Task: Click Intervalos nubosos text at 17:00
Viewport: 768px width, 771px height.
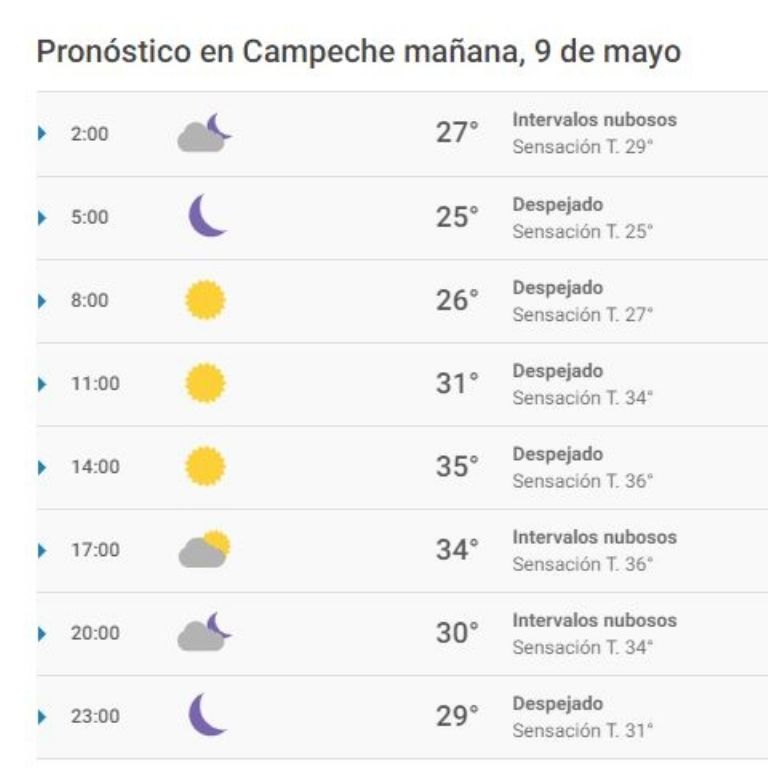Action: [x=594, y=537]
